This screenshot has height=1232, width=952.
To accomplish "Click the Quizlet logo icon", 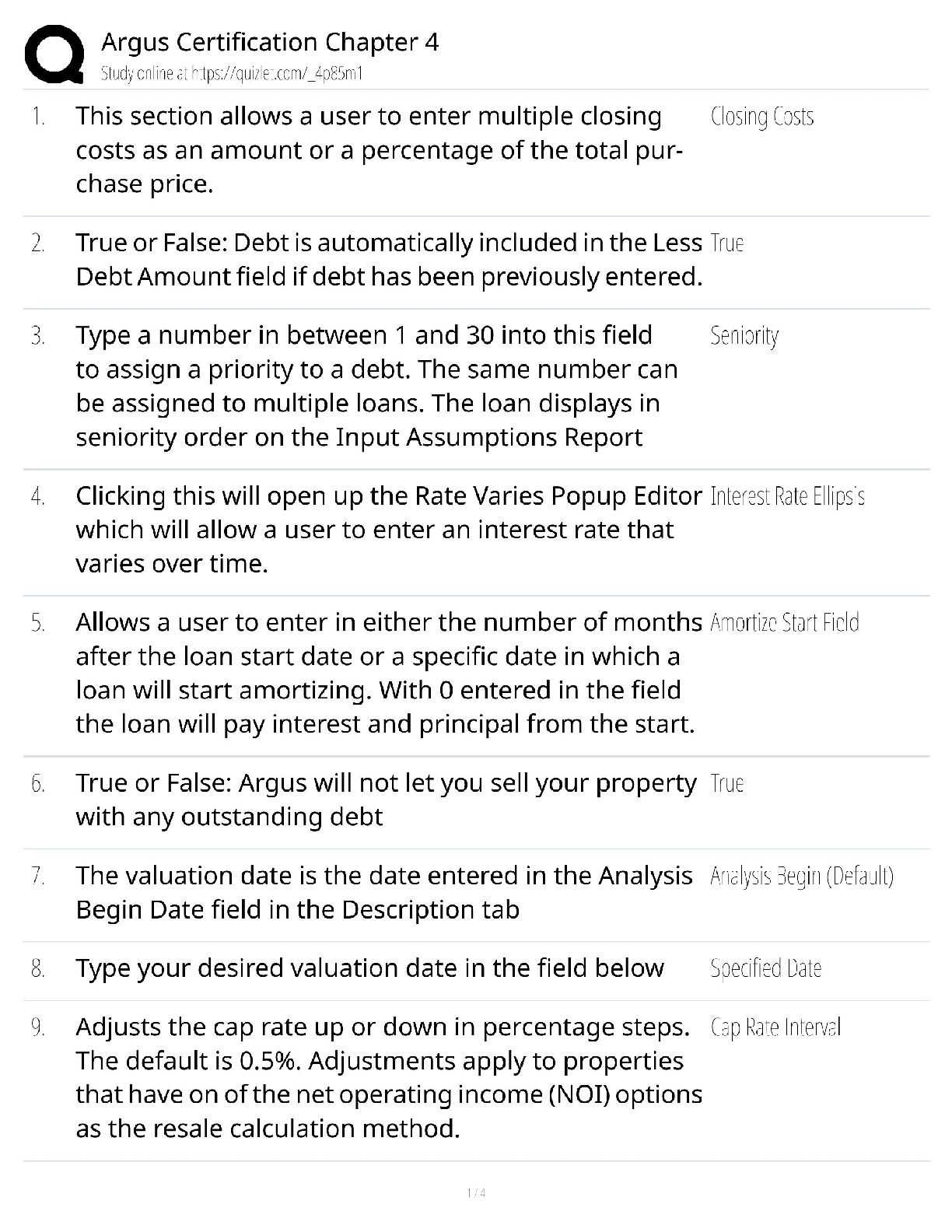I will (54, 54).
